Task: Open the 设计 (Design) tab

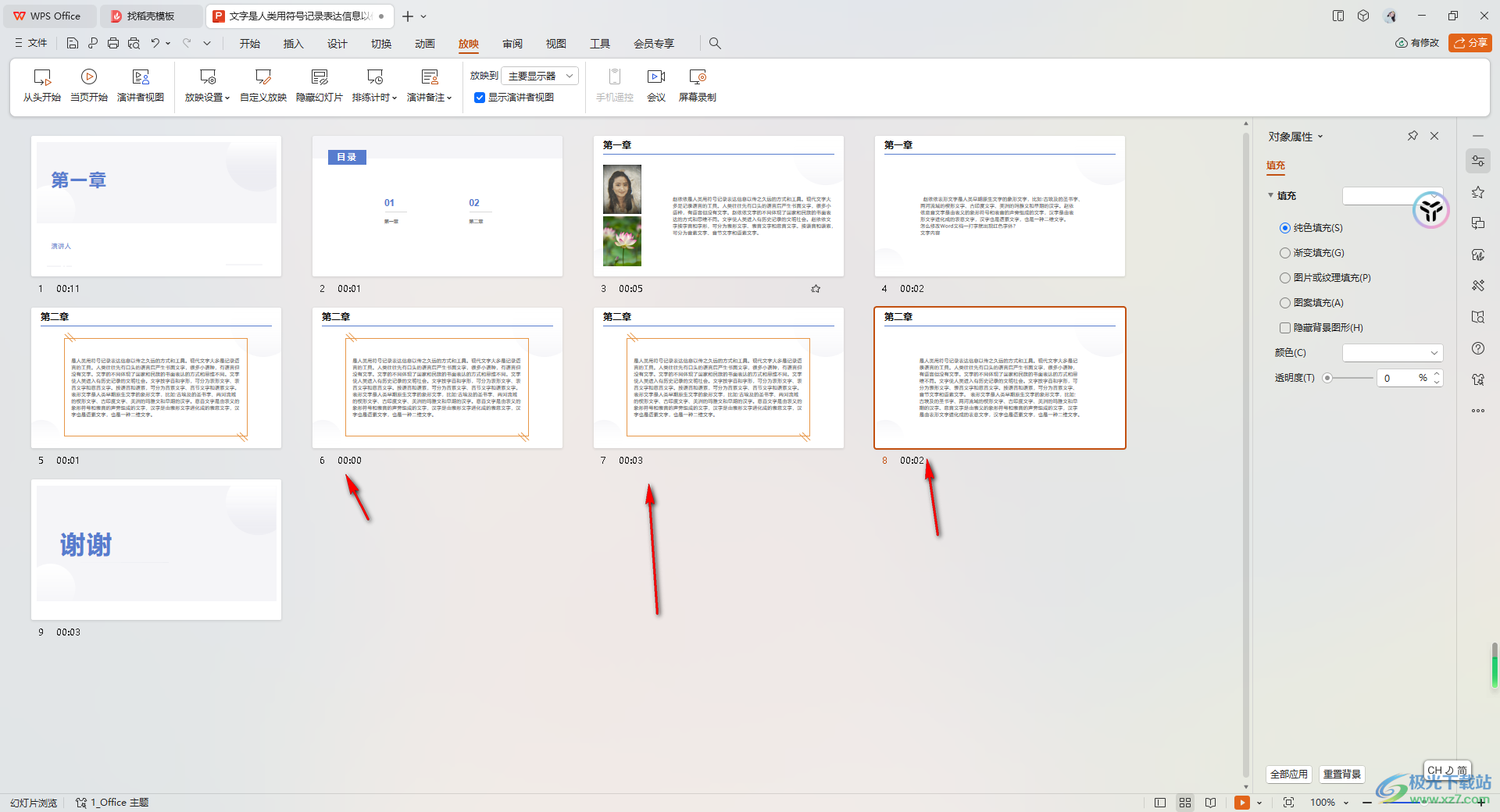Action: coord(337,44)
